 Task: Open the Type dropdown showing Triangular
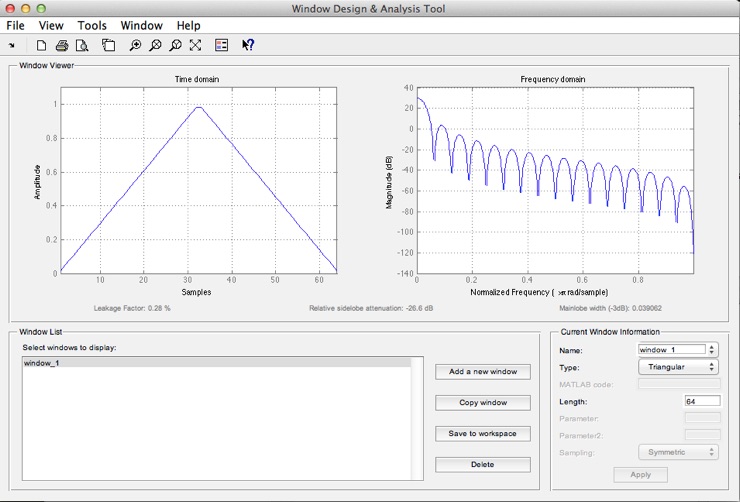(678, 367)
